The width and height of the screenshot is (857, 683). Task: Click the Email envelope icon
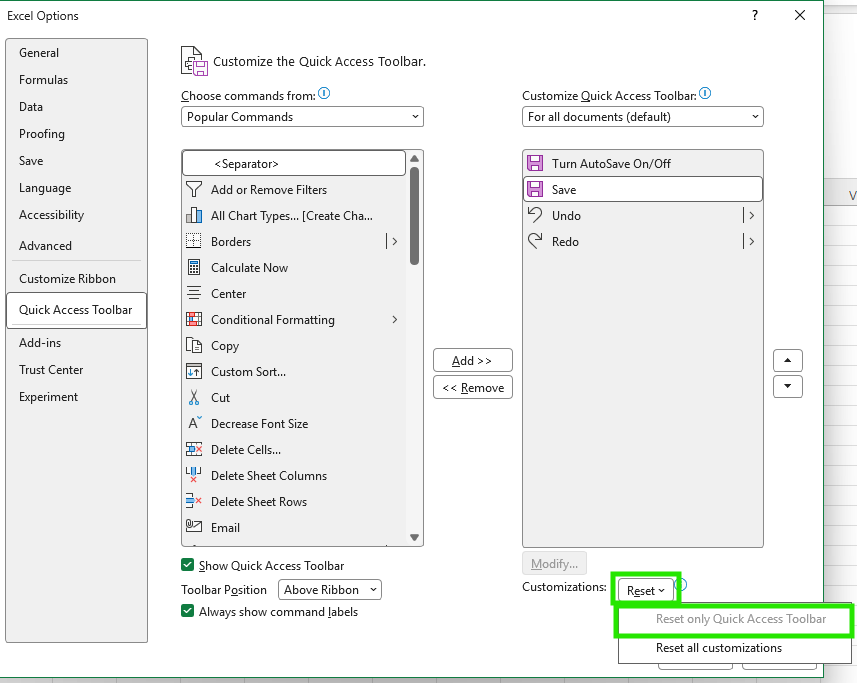coord(193,527)
